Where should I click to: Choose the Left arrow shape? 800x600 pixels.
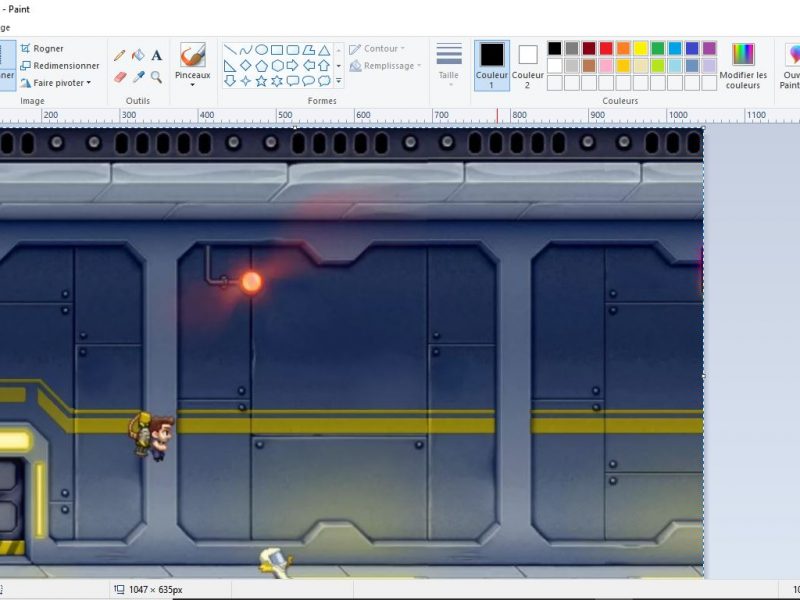coord(308,65)
